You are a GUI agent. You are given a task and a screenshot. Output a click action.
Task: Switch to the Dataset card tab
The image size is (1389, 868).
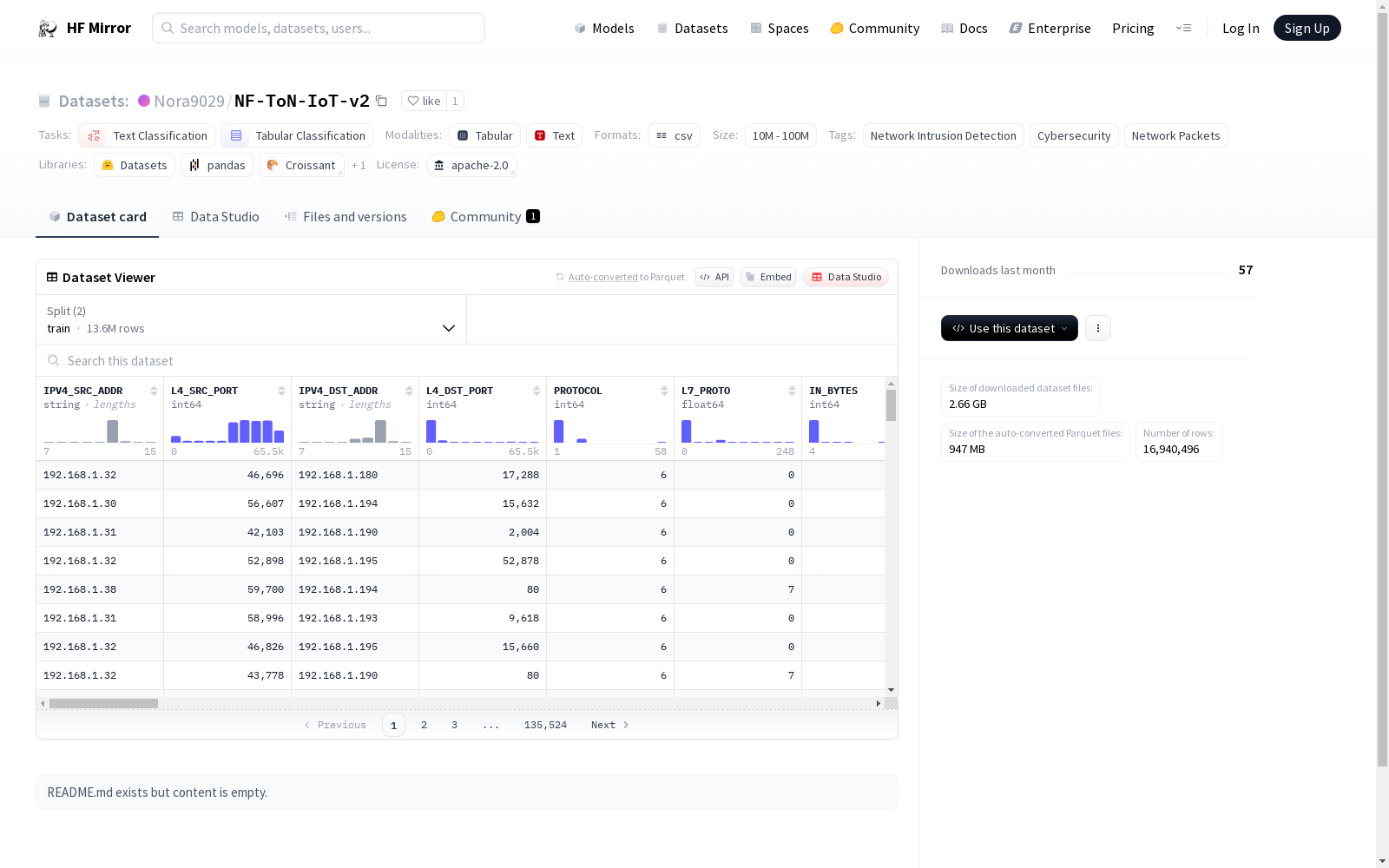(97, 217)
